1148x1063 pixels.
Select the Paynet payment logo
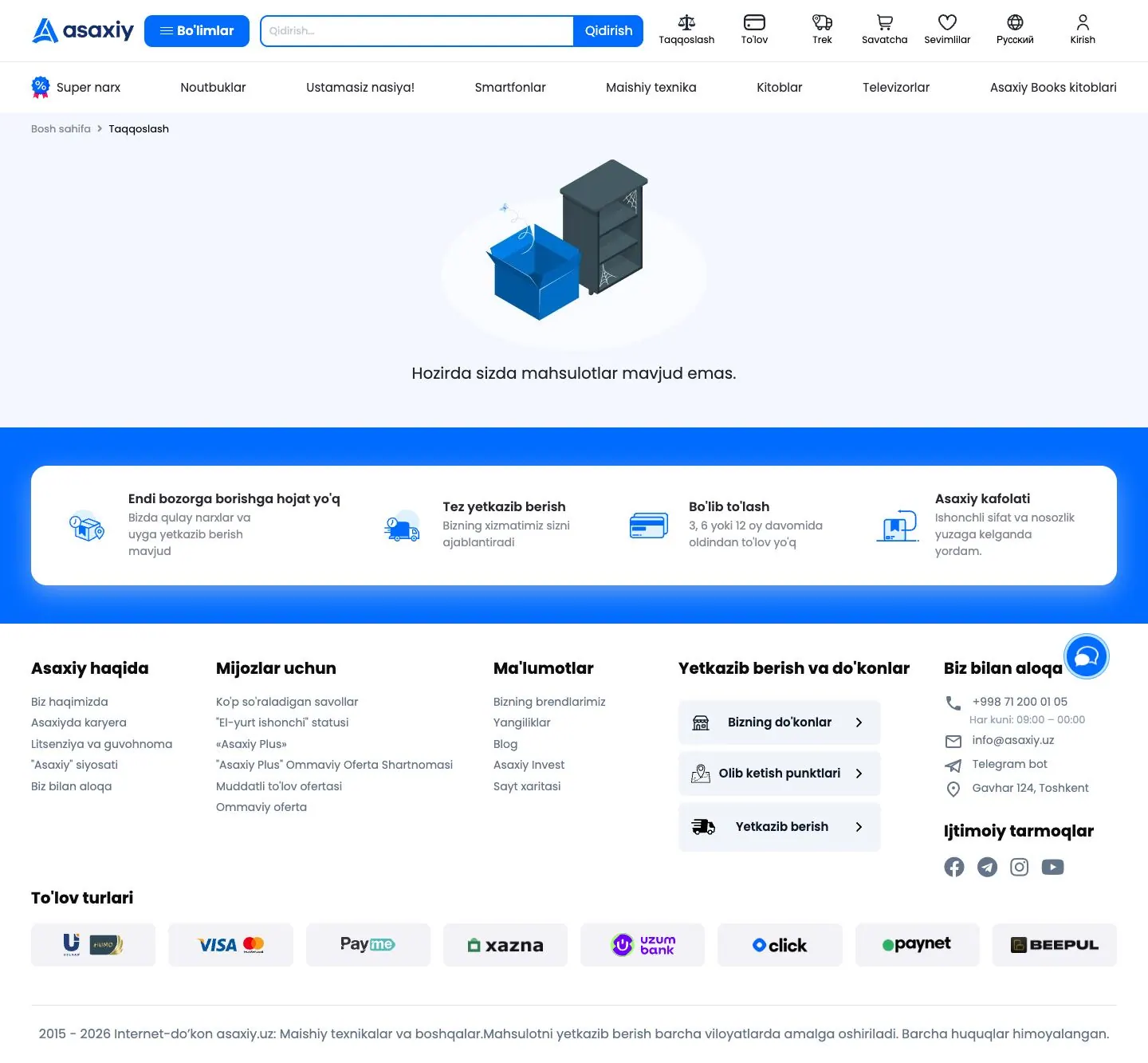[x=917, y=945]
